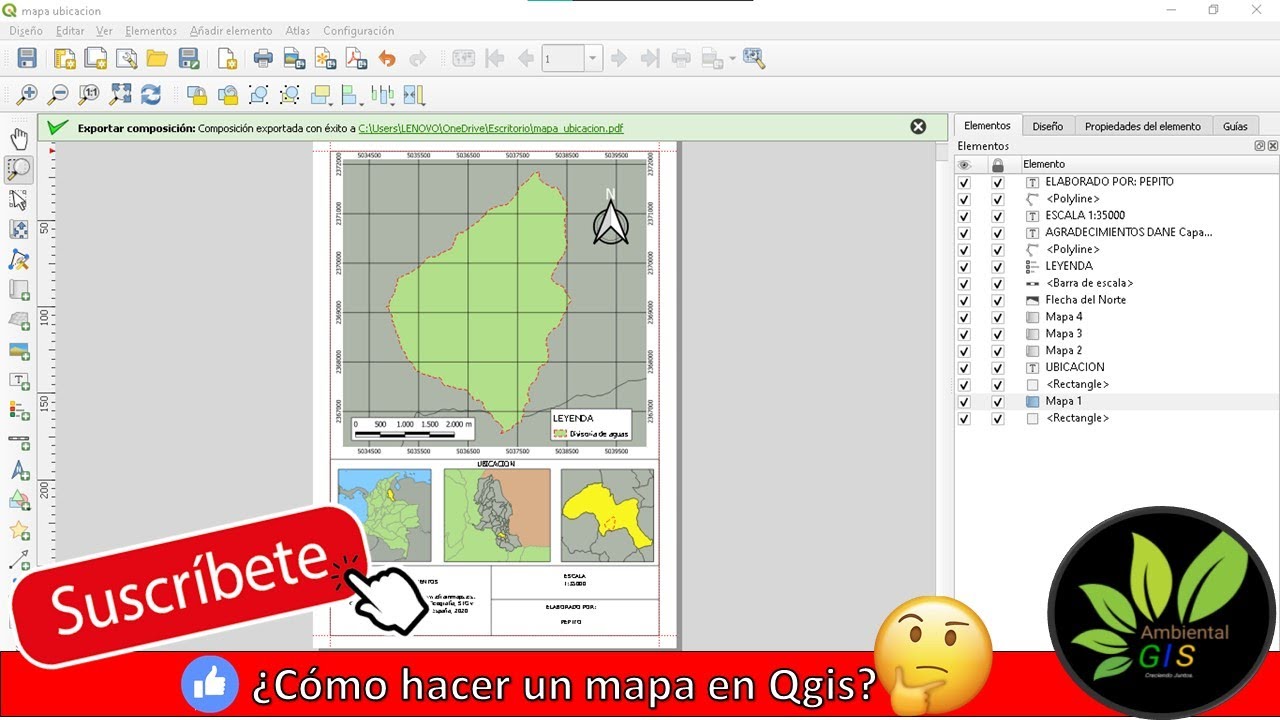Duplicate the current layout

pyautogui.click(x=96, y=58)
